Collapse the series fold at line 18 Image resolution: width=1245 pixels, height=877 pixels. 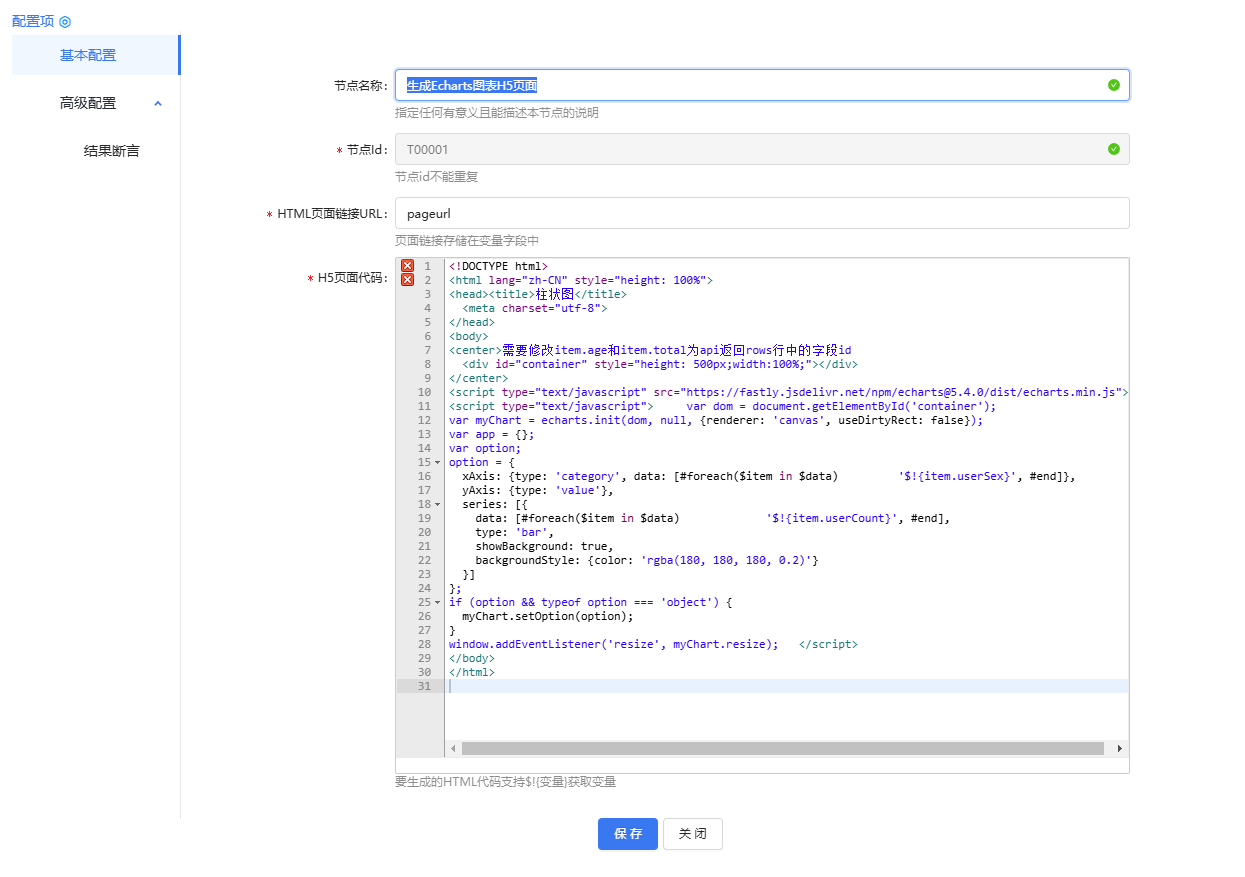437,504
